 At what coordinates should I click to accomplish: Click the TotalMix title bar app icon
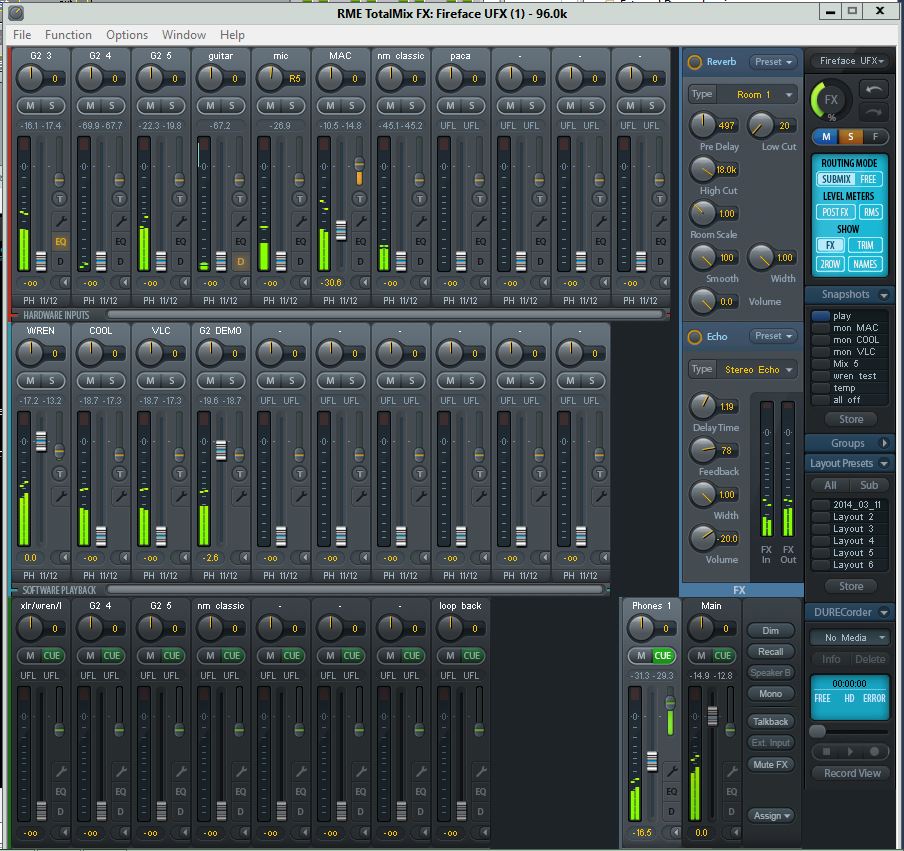16,13
